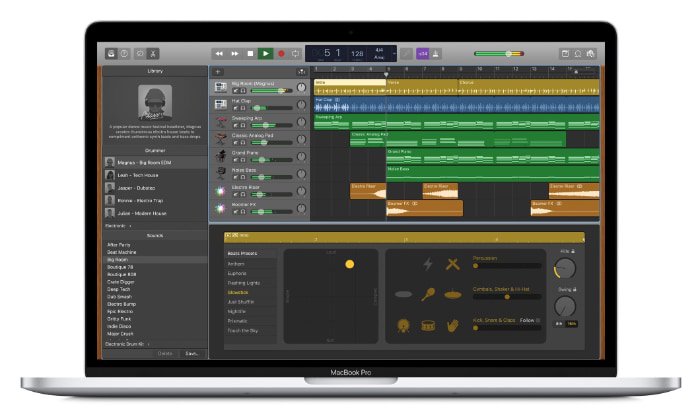Start playback with the green Play button
The image size is (700, 409).
pos(266,54)
